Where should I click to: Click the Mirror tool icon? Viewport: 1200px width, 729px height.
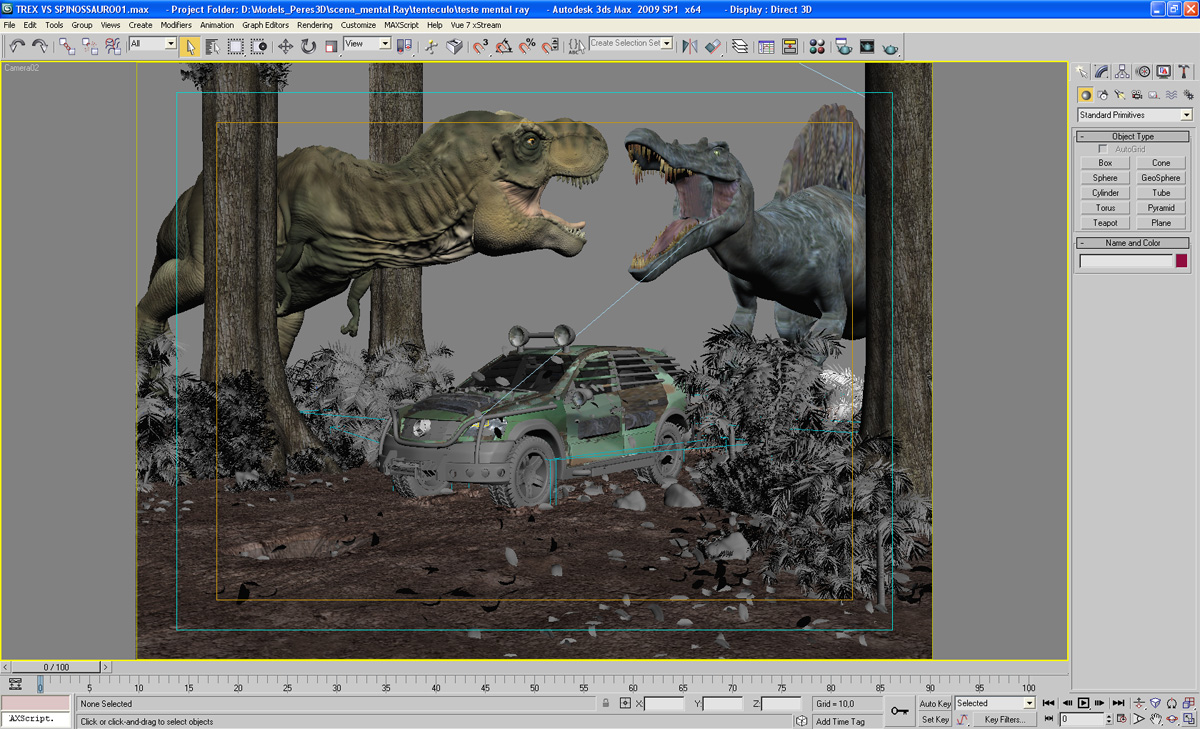click(x=689, y=46)
